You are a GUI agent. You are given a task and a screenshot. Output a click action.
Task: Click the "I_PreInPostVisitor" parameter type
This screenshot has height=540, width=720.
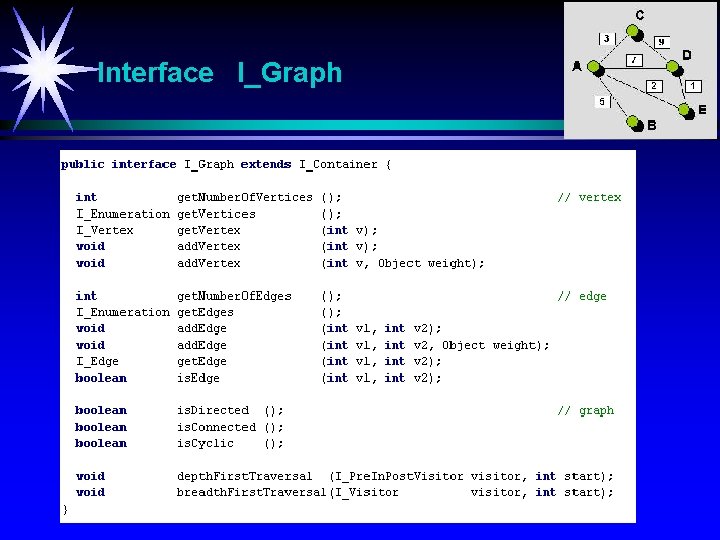pyautogui.click(x=399, y=476)
